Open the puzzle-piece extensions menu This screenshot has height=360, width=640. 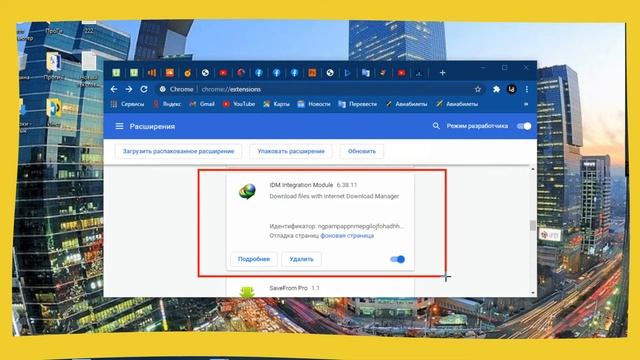(496, 89)
